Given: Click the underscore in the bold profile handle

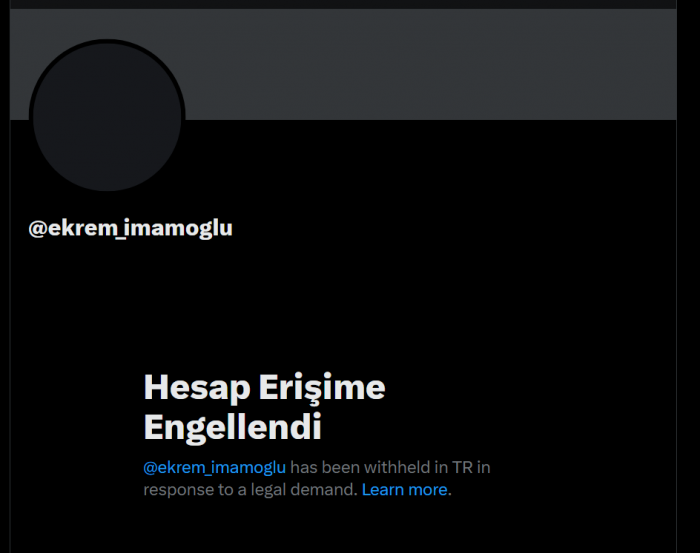Looking at the screenshot, I should pos(120,238).
